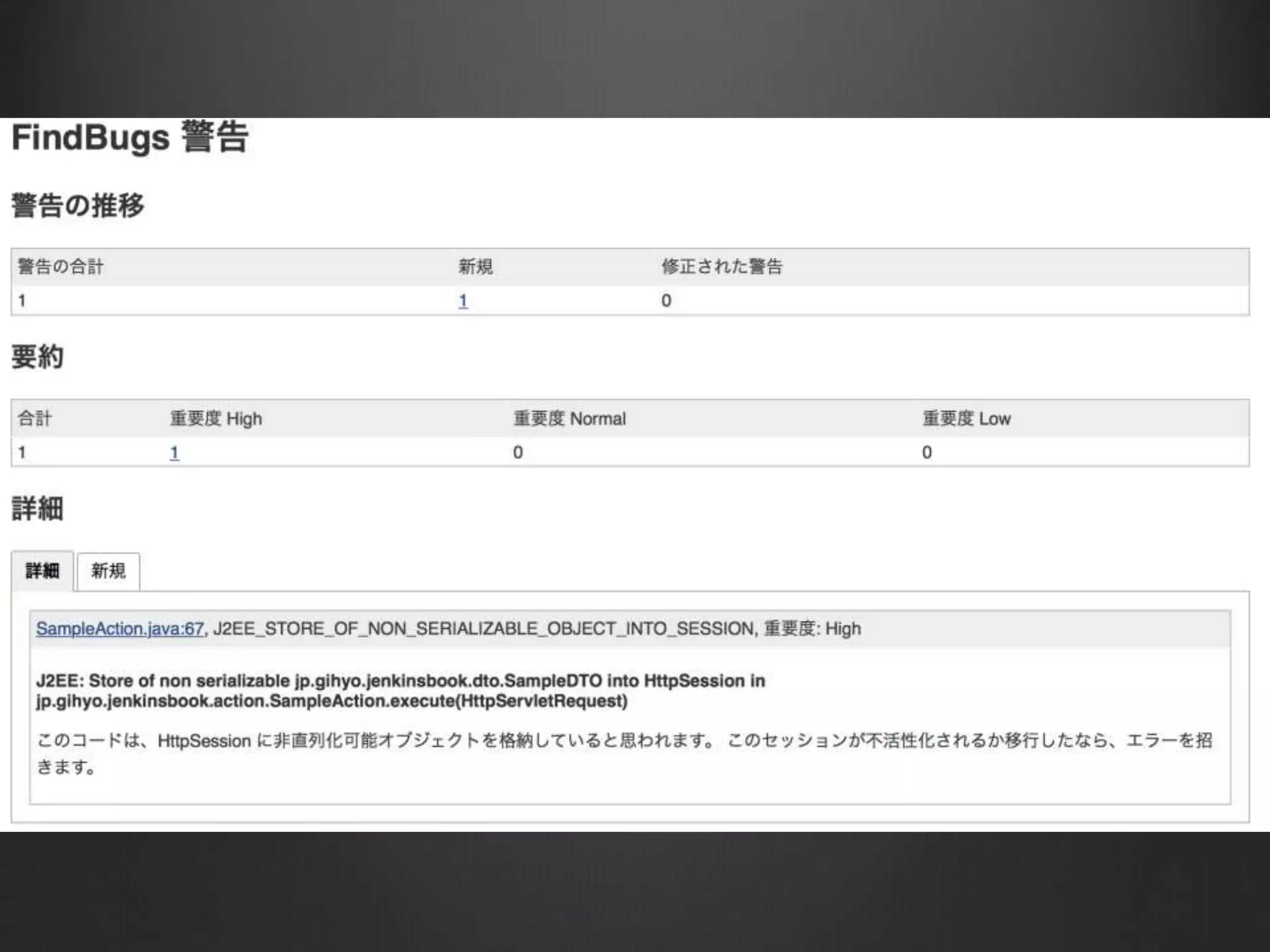Click the 重要度 High column header
Image resolution: width=1270 pixels, height=952 pixels.
[x=216, y=418]
